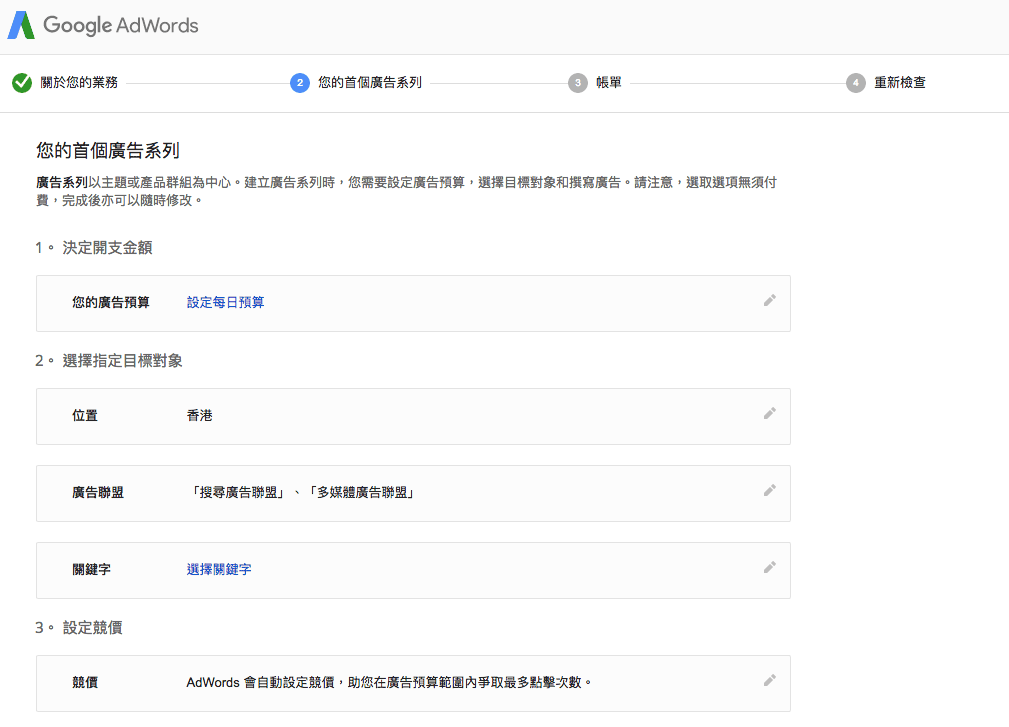Click the Google AdWords logo

click(x=103, y=25)
